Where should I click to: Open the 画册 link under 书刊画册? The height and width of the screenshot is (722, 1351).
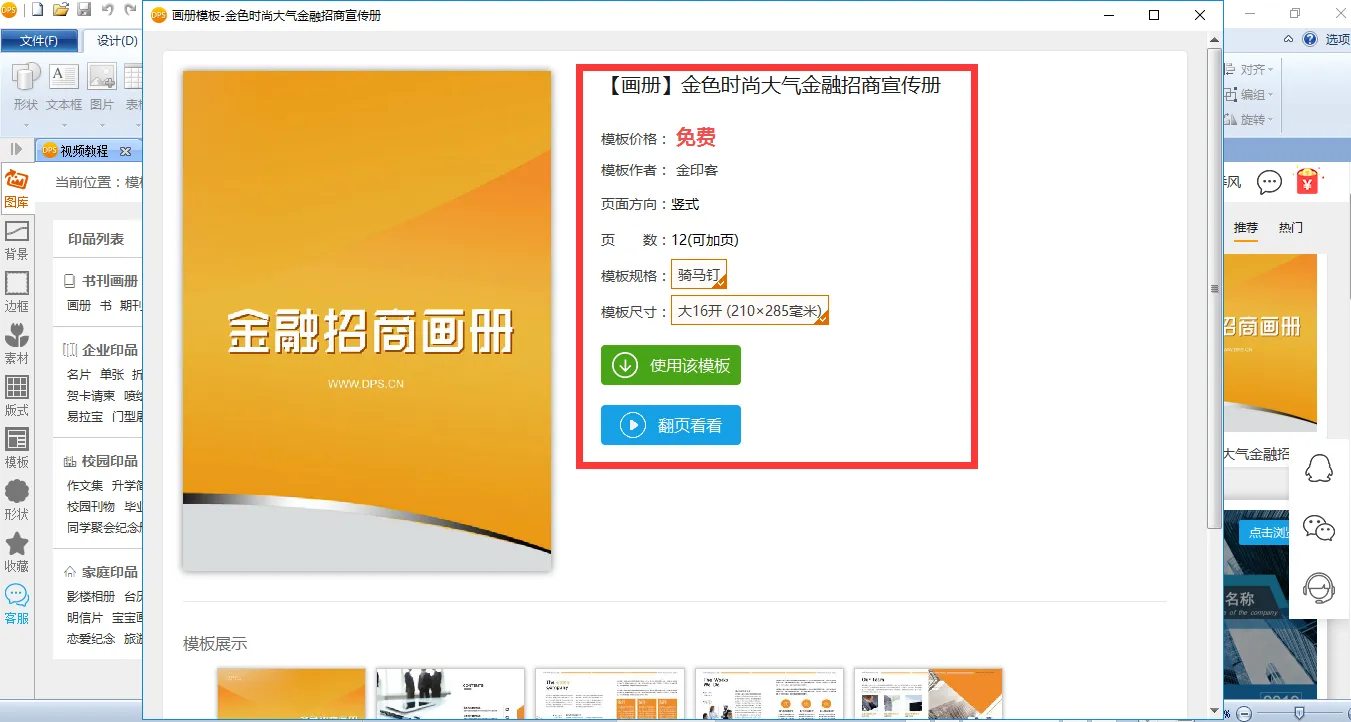click(x=79, y=305)
